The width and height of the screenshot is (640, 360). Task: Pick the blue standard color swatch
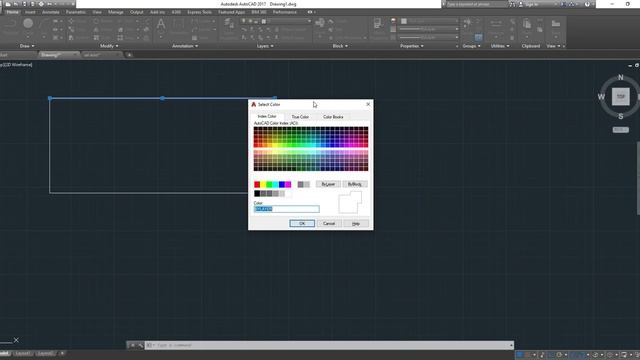pos(282,184)
